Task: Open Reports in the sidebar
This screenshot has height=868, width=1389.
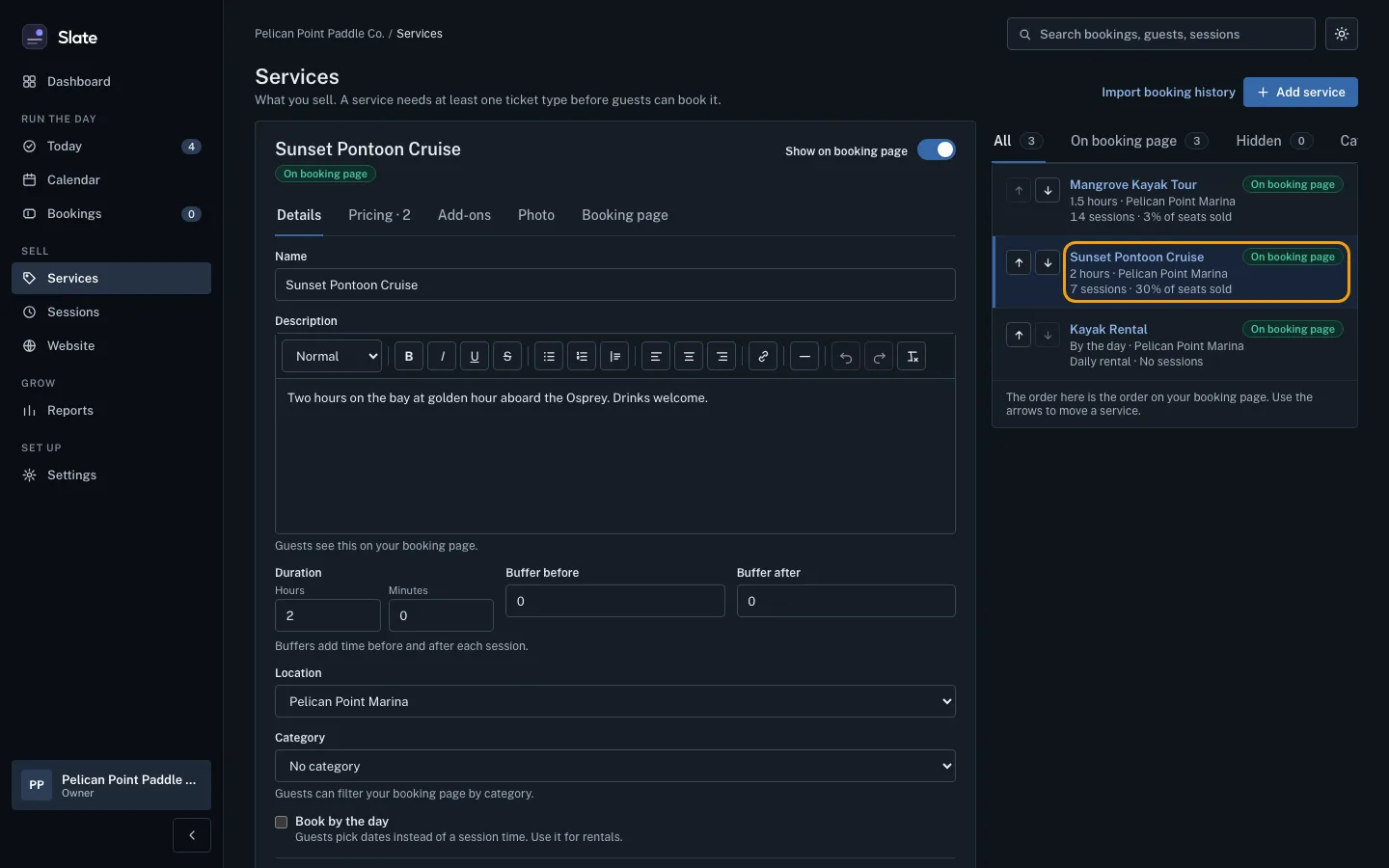Action: click(x=111, y=411)
